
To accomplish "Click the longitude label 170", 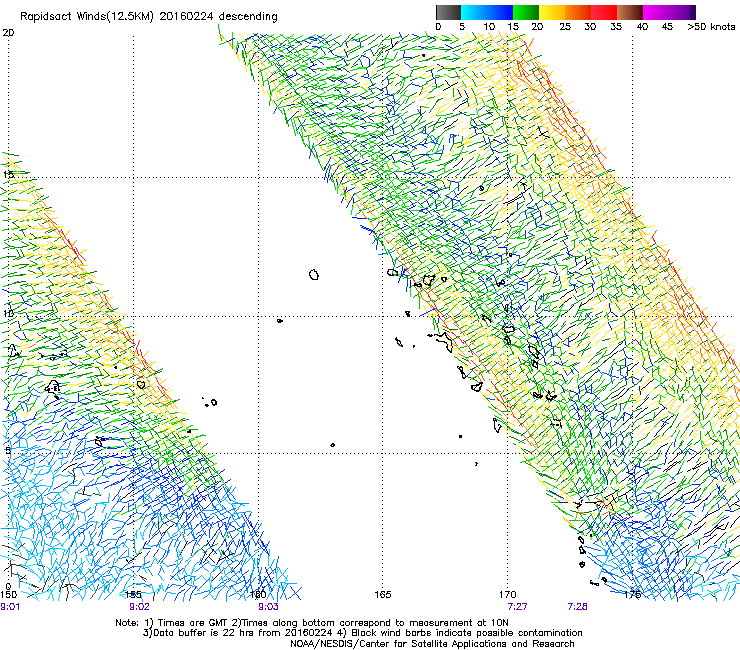I will 508,594.
